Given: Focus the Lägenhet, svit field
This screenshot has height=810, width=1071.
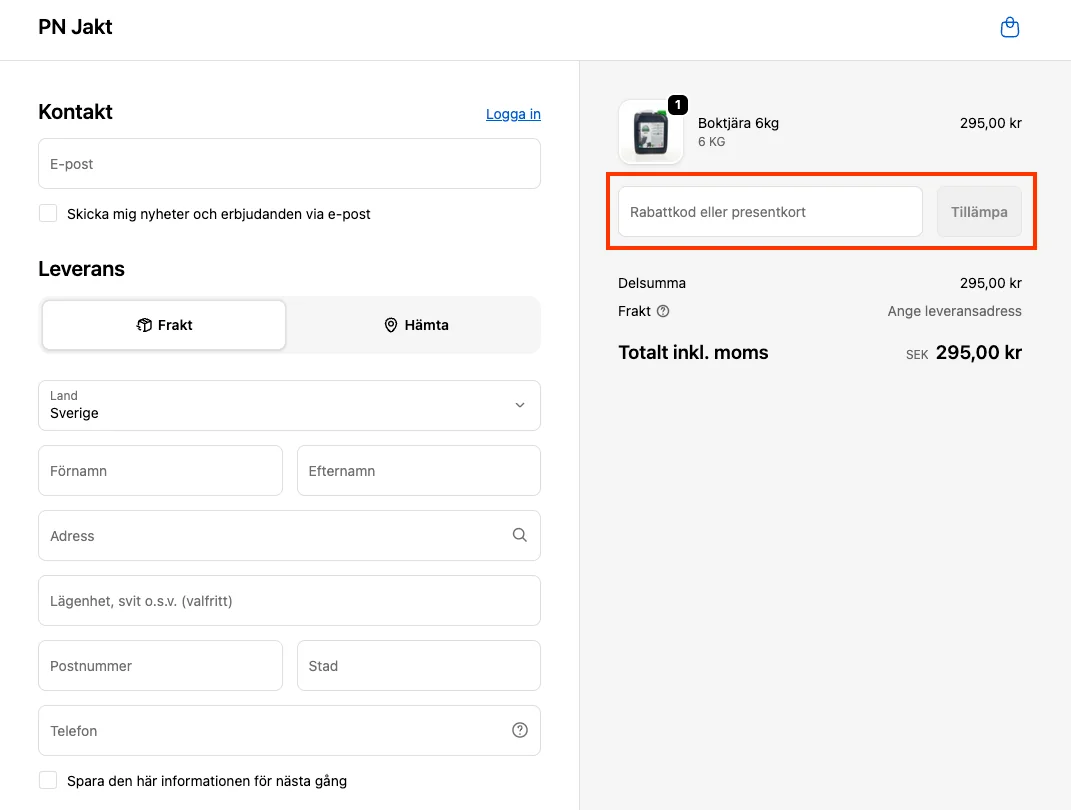Looking at the screenshot, I should click(x=290, y=601).
